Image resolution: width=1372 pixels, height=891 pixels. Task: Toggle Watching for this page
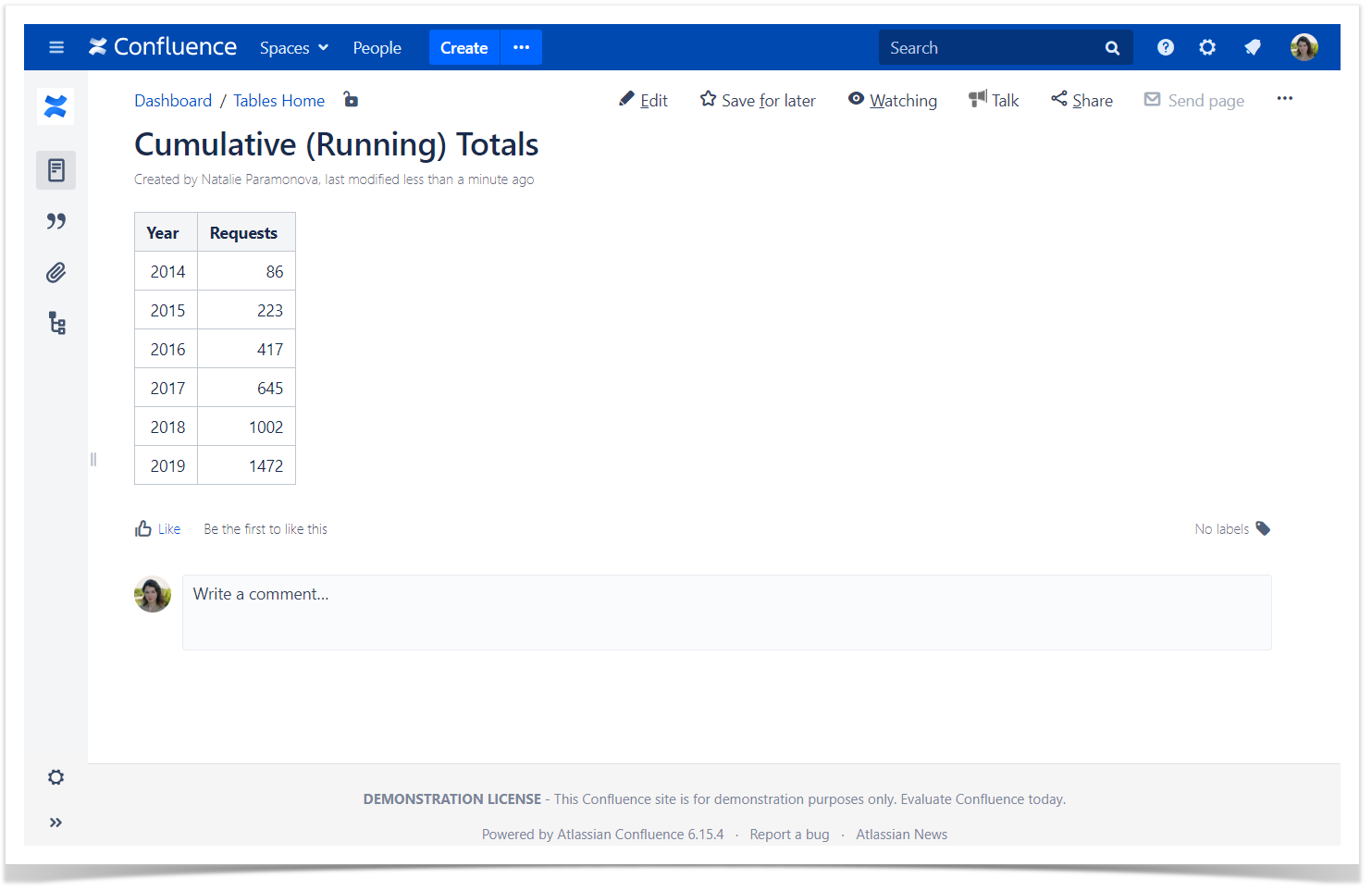click(x=892, y=100)
